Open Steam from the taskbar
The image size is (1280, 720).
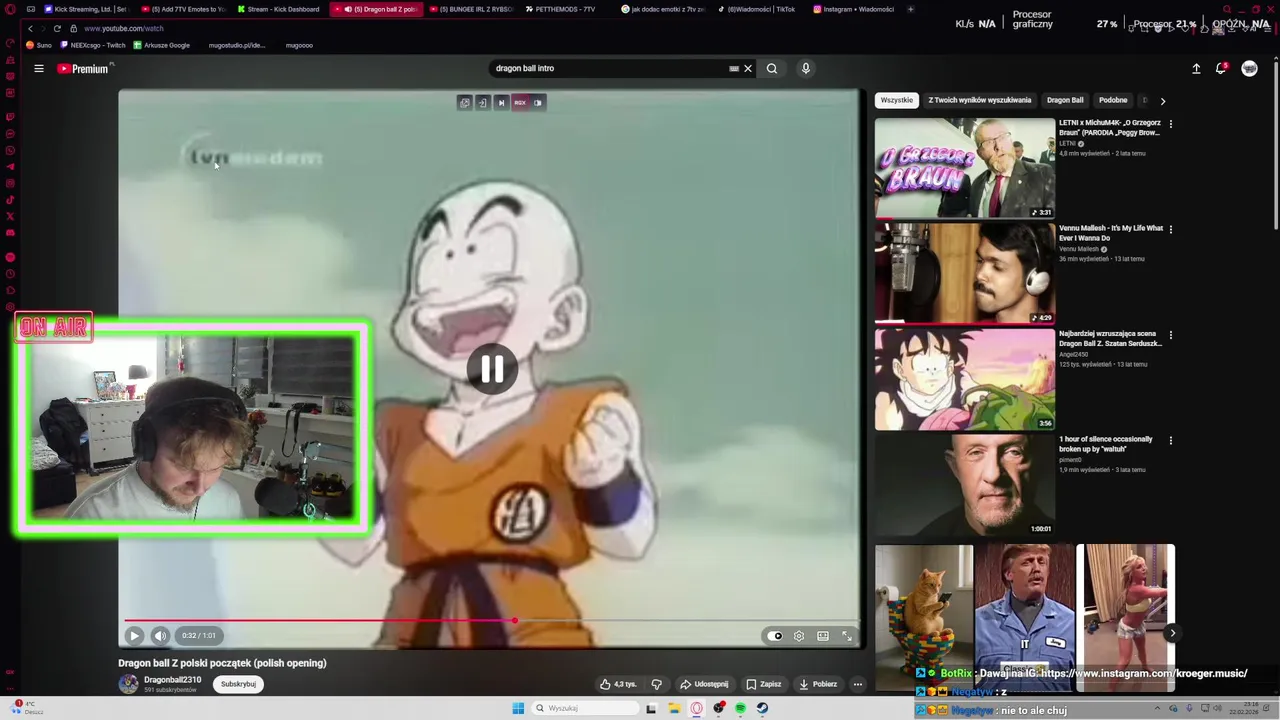(762, 708)
